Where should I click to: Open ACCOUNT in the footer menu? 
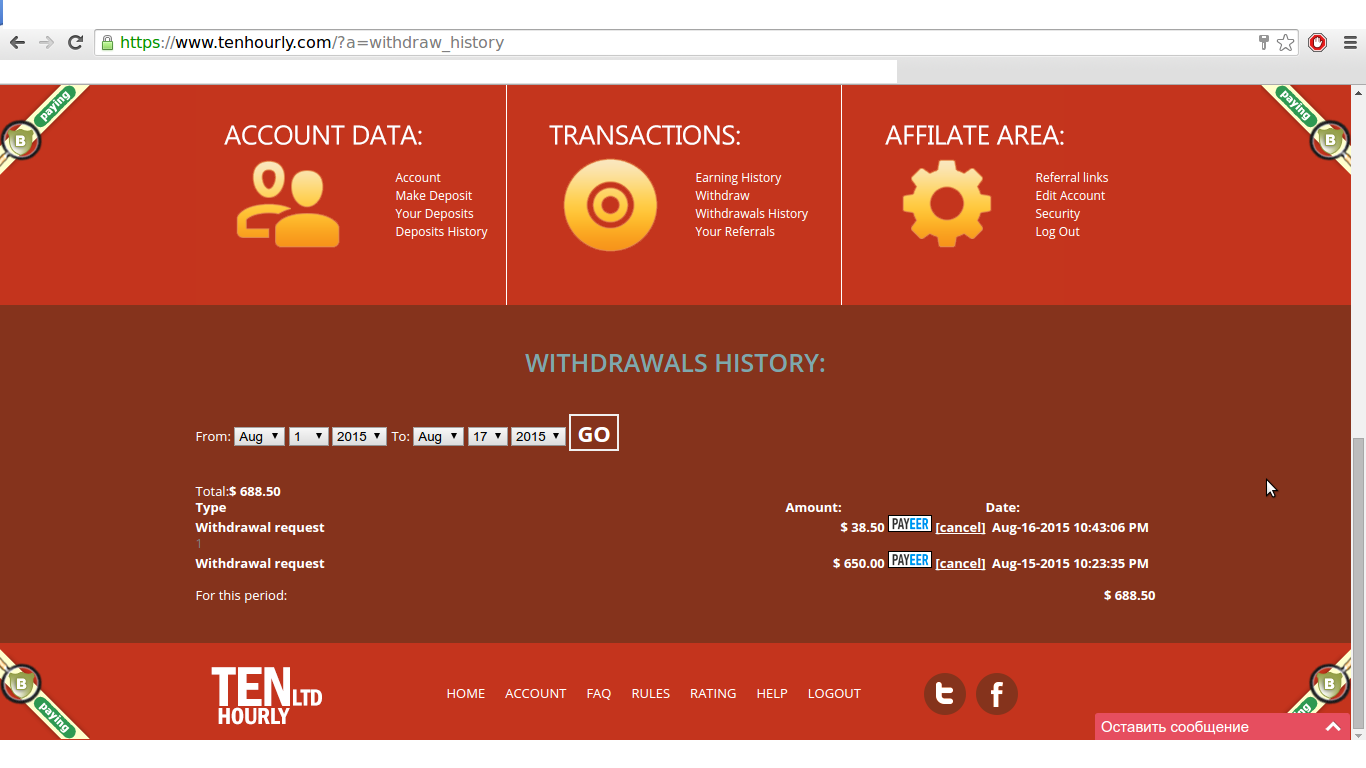coord(535,694)
